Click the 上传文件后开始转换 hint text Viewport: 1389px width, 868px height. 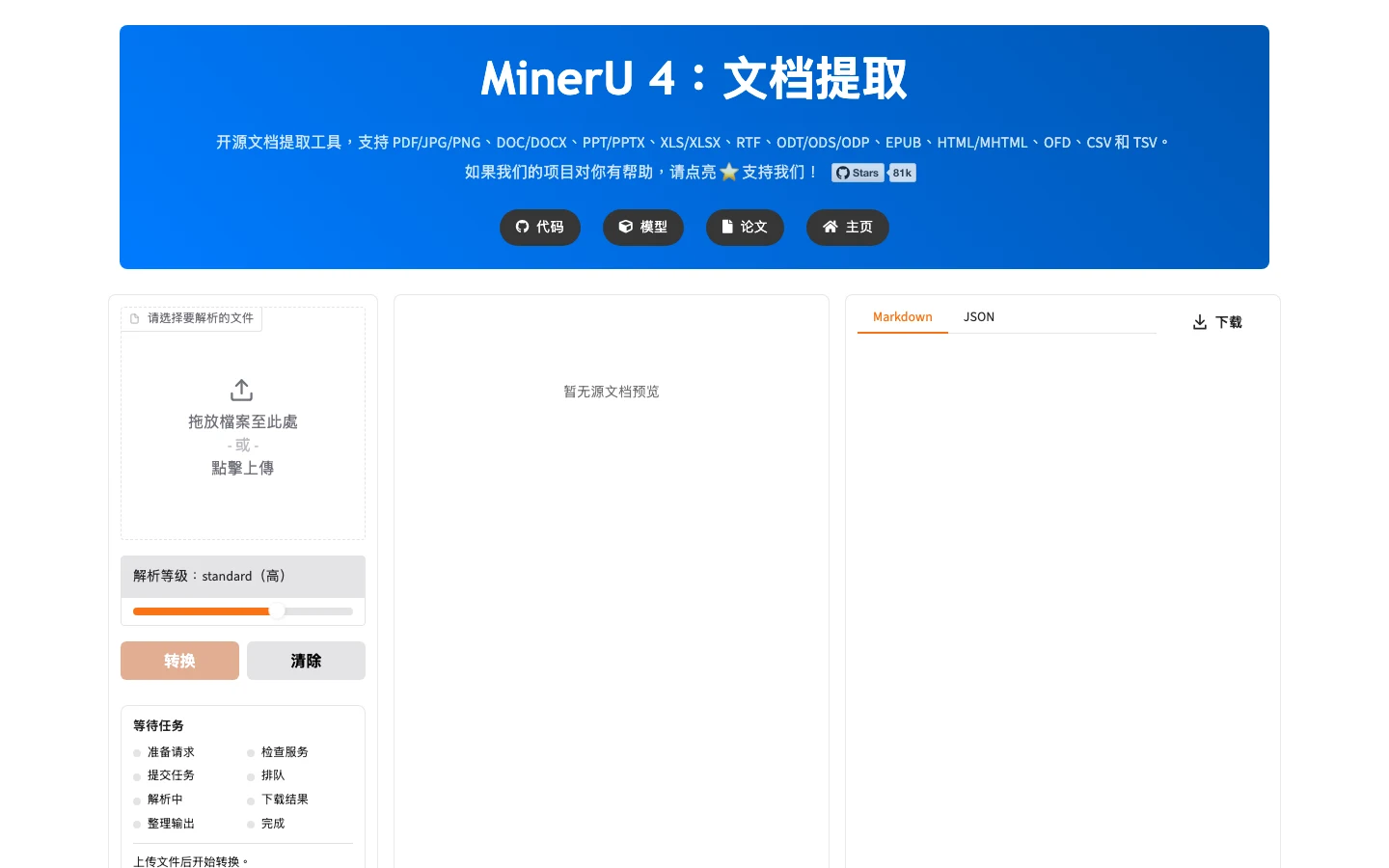pos(191,861)
